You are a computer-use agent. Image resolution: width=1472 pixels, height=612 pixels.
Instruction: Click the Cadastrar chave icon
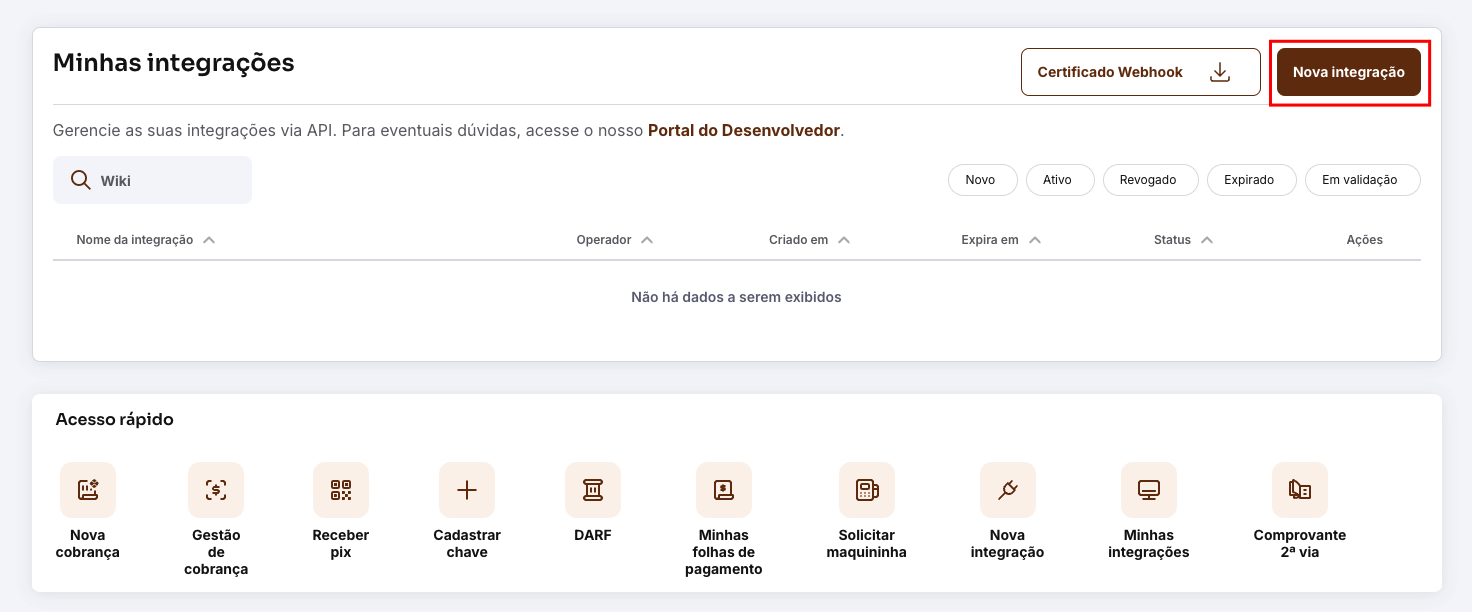[x=466, y=490]
